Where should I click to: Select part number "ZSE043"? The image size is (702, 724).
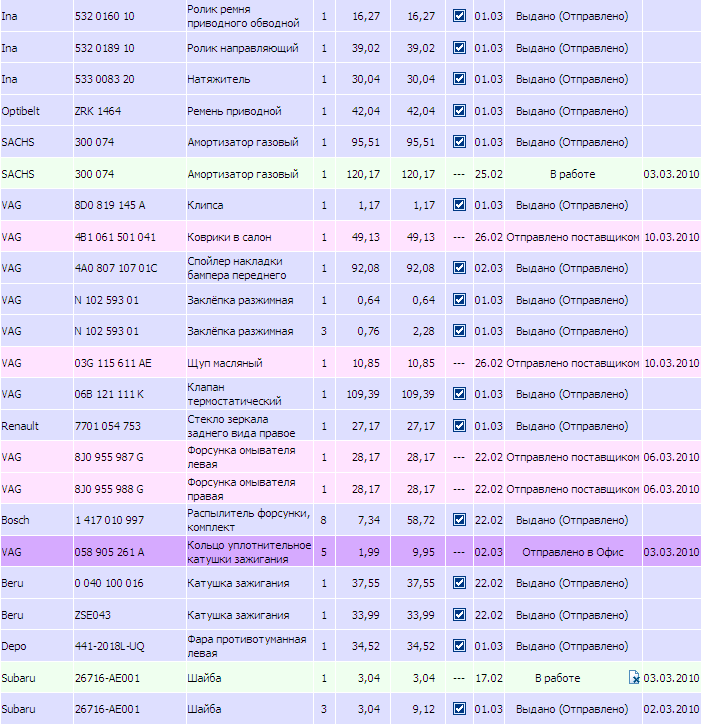coord(92,615)
